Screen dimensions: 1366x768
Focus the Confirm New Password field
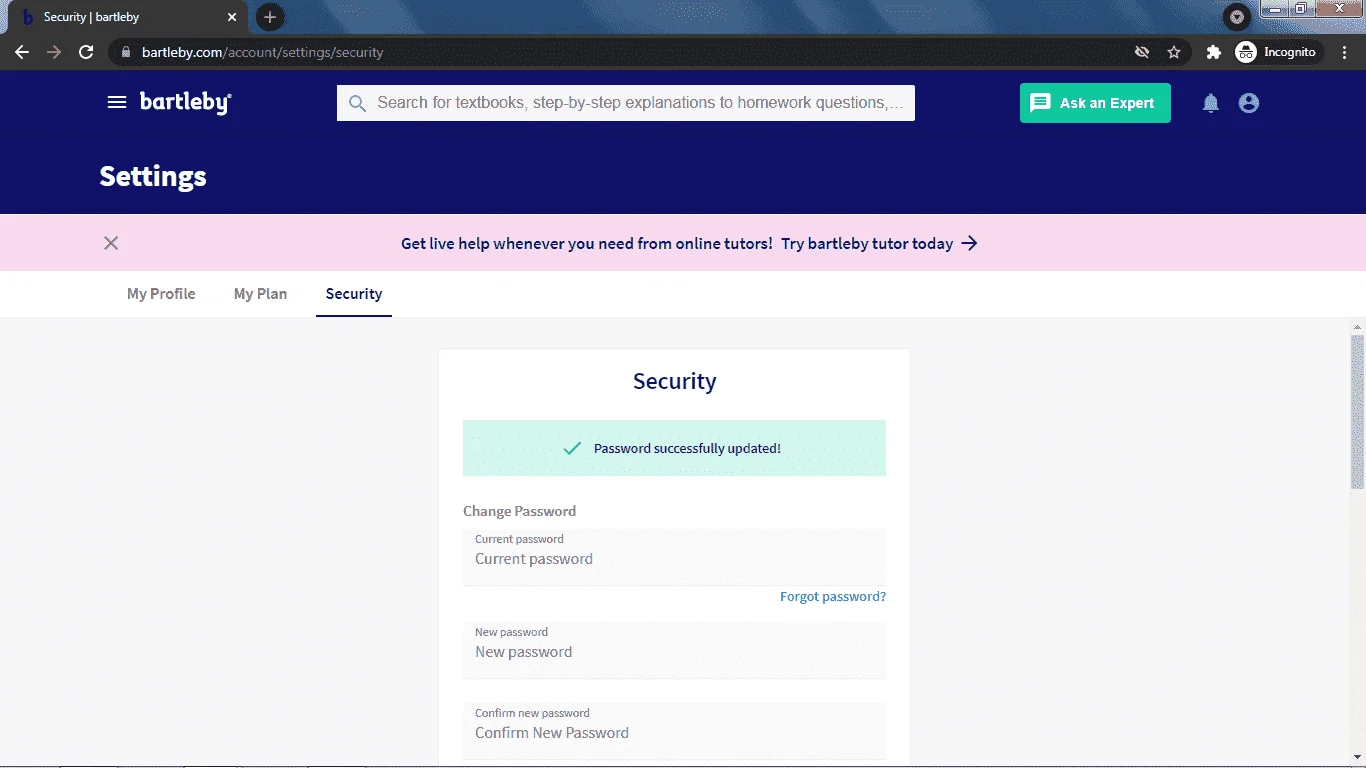coord(674,731)
